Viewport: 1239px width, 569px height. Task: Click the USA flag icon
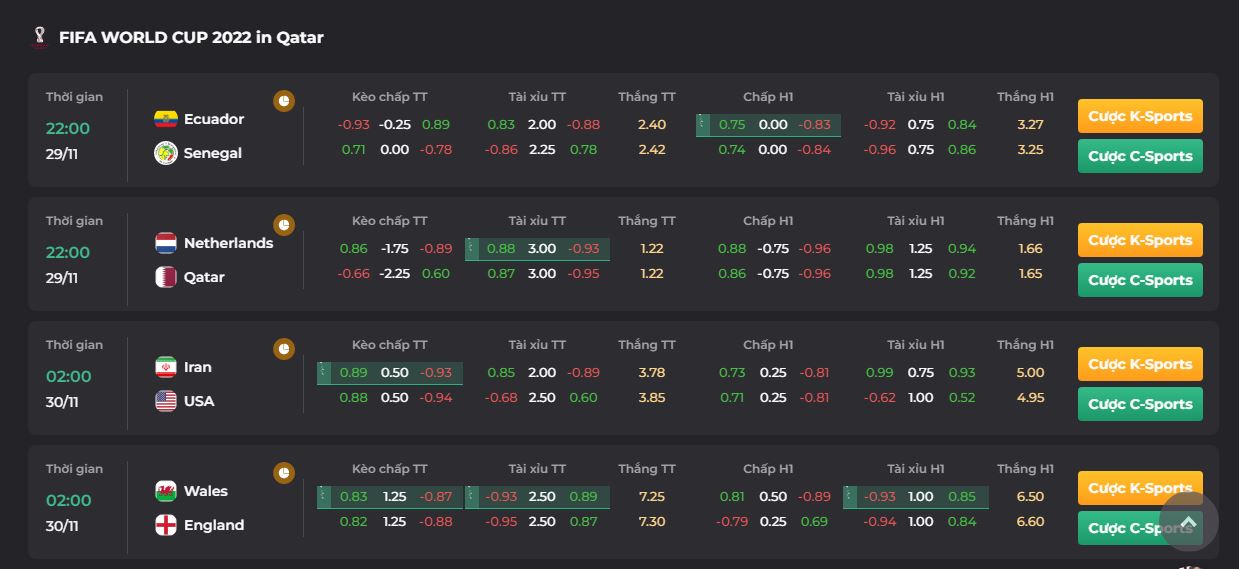click(166, 401)
